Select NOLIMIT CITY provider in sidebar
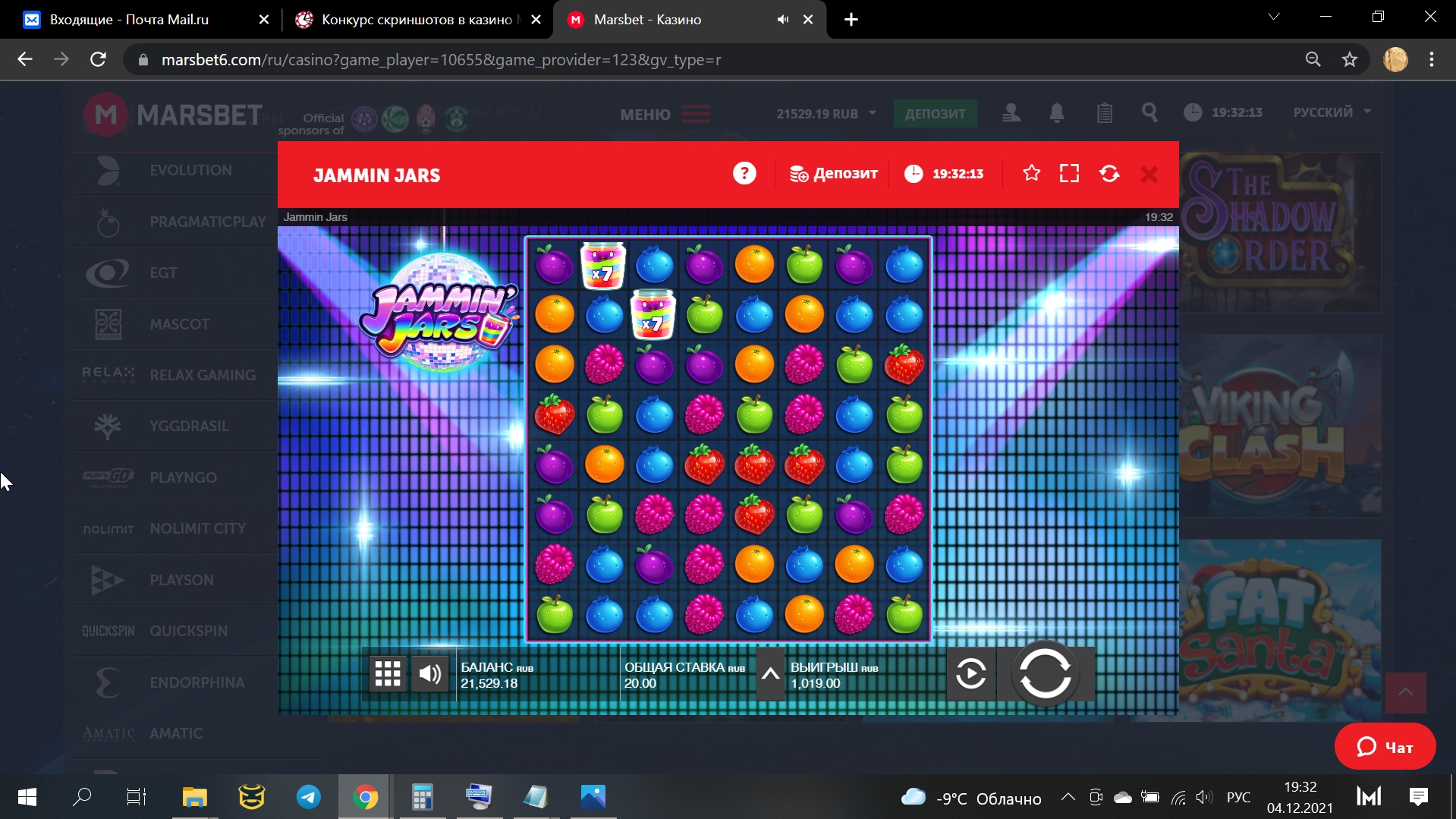1456x819 pixels. pyautogui.click(x=175, y=528)
